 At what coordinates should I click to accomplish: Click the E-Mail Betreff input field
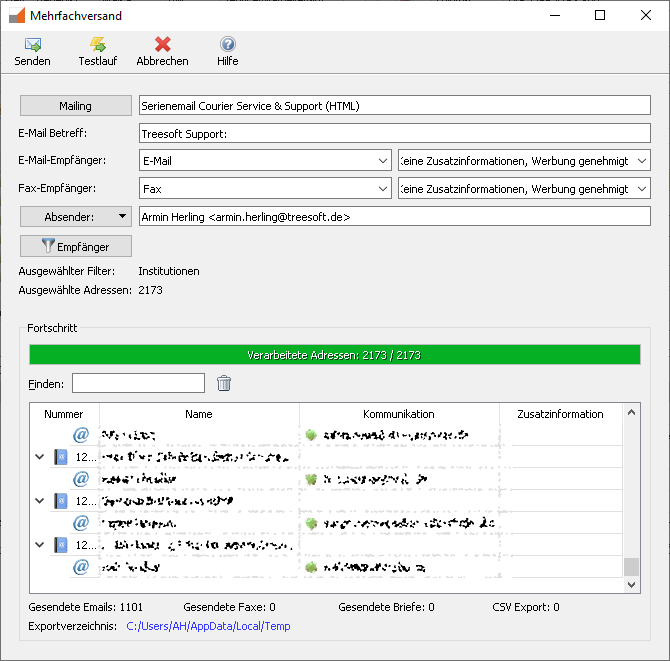coord(395,133)
